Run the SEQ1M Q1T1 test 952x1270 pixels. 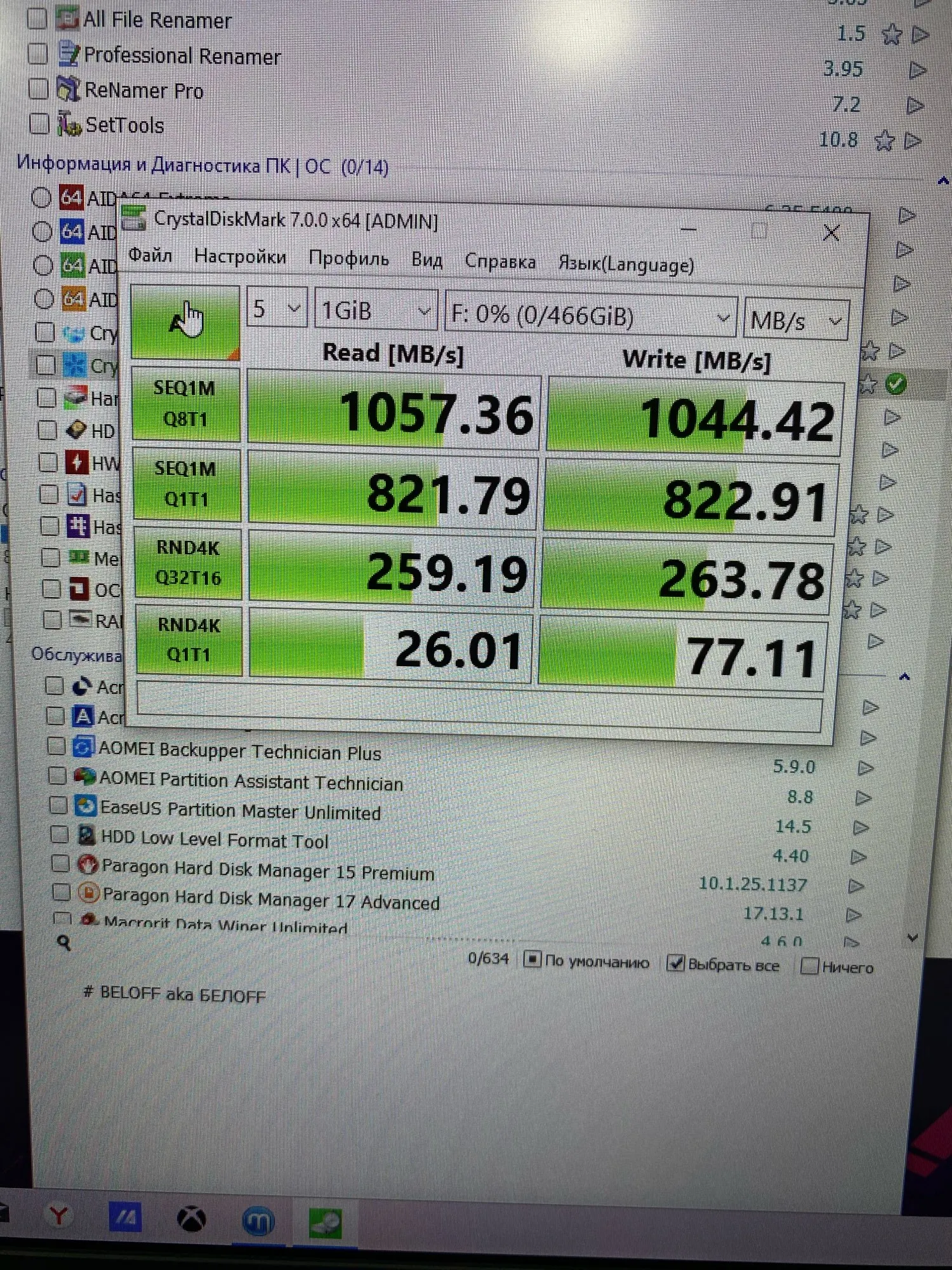pyautogui.click(x=187, y=485)
